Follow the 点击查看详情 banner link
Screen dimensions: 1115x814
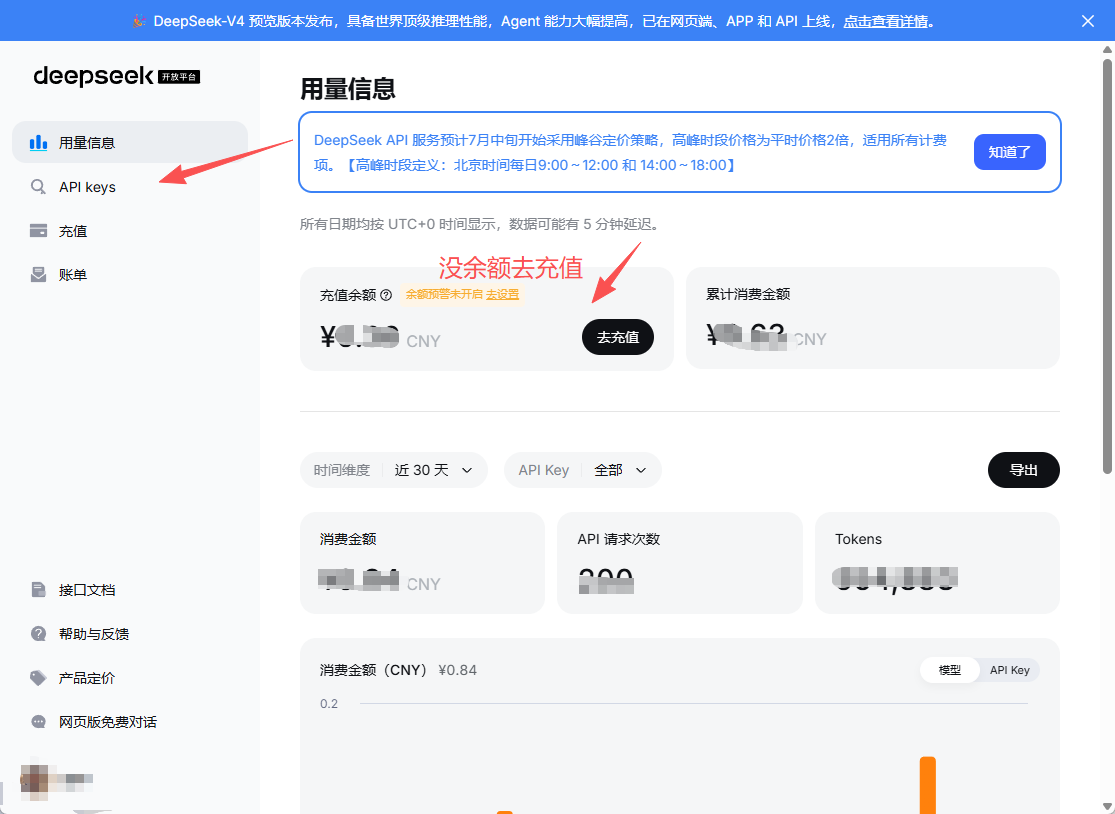[885, 21]
